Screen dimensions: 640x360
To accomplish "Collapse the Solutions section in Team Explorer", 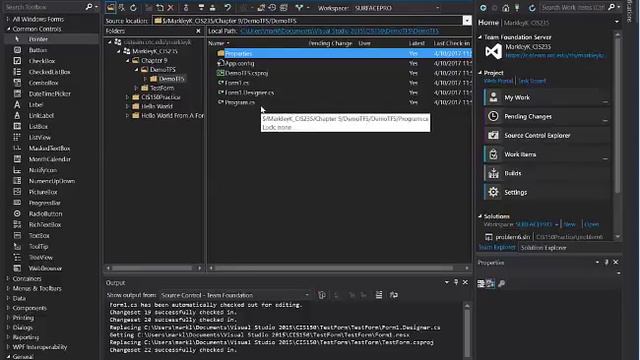I will point(480,216).
